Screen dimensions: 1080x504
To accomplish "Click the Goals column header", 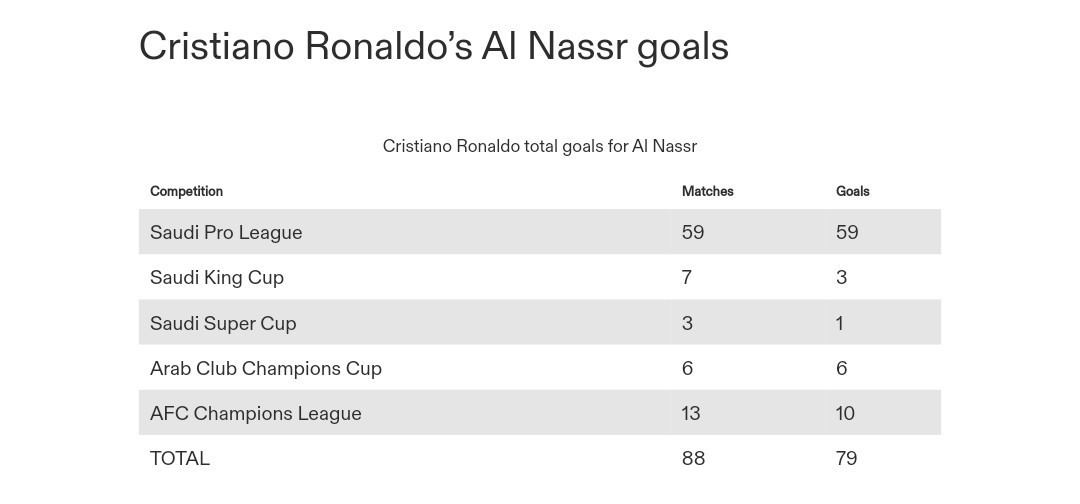I will pyautogui.click(x=853, y=191).
